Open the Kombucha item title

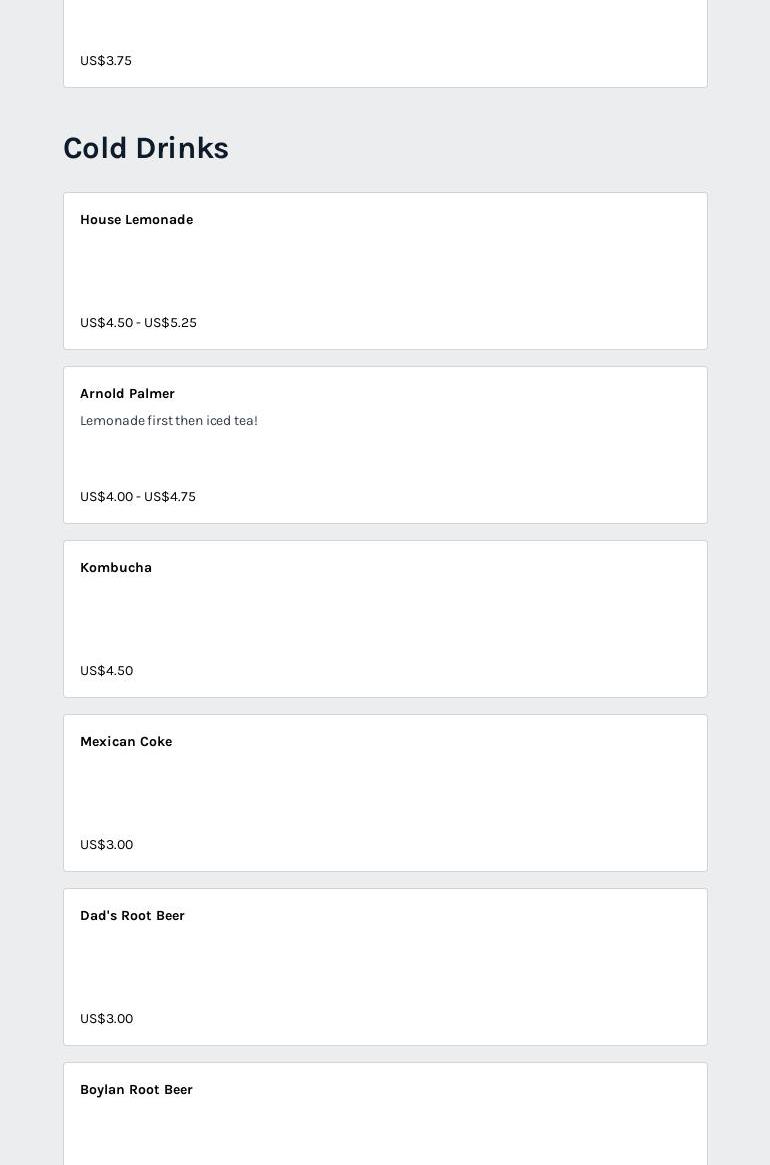pos(116,568)
